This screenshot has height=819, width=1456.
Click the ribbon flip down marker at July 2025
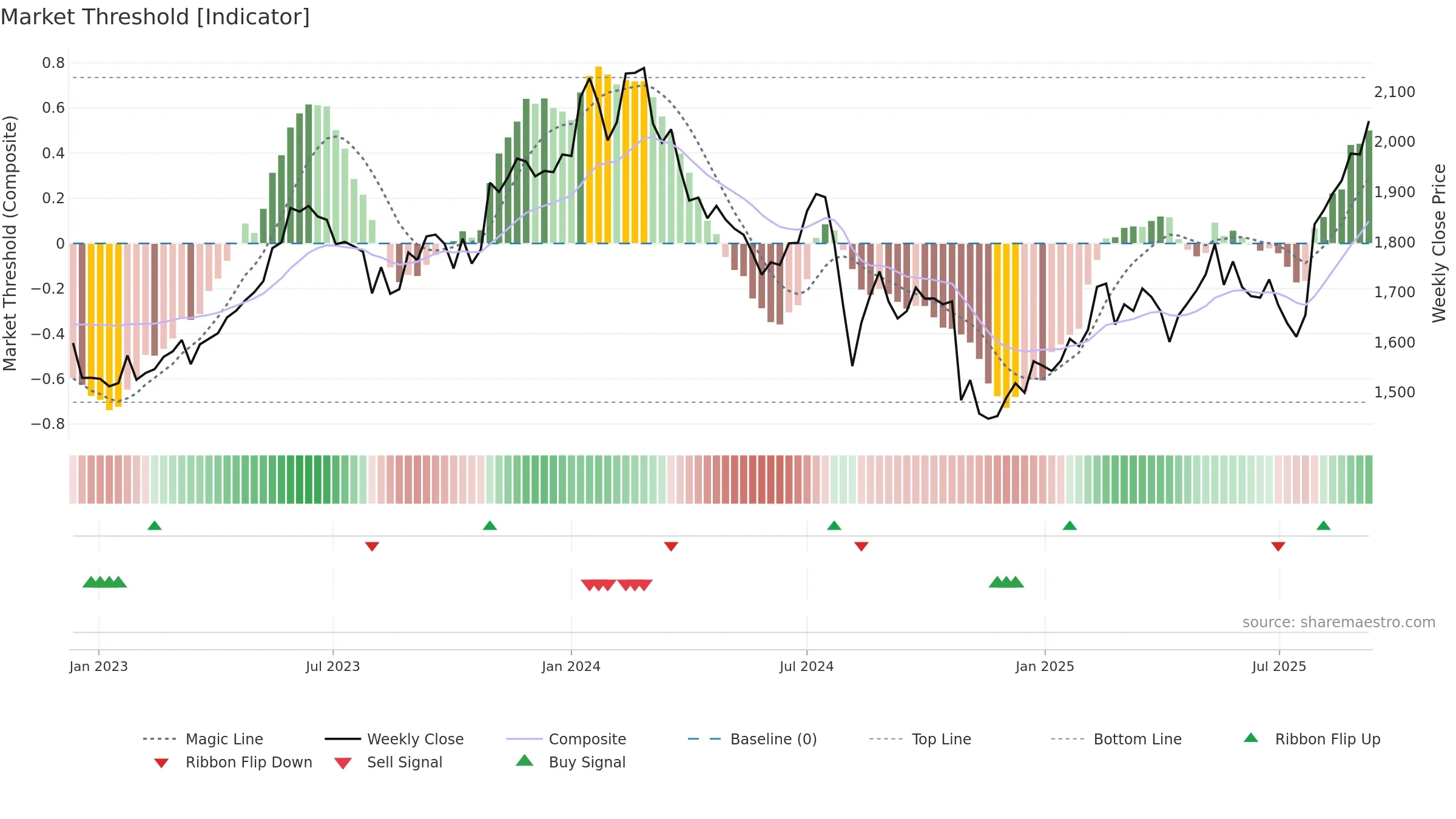point(1278,547)
